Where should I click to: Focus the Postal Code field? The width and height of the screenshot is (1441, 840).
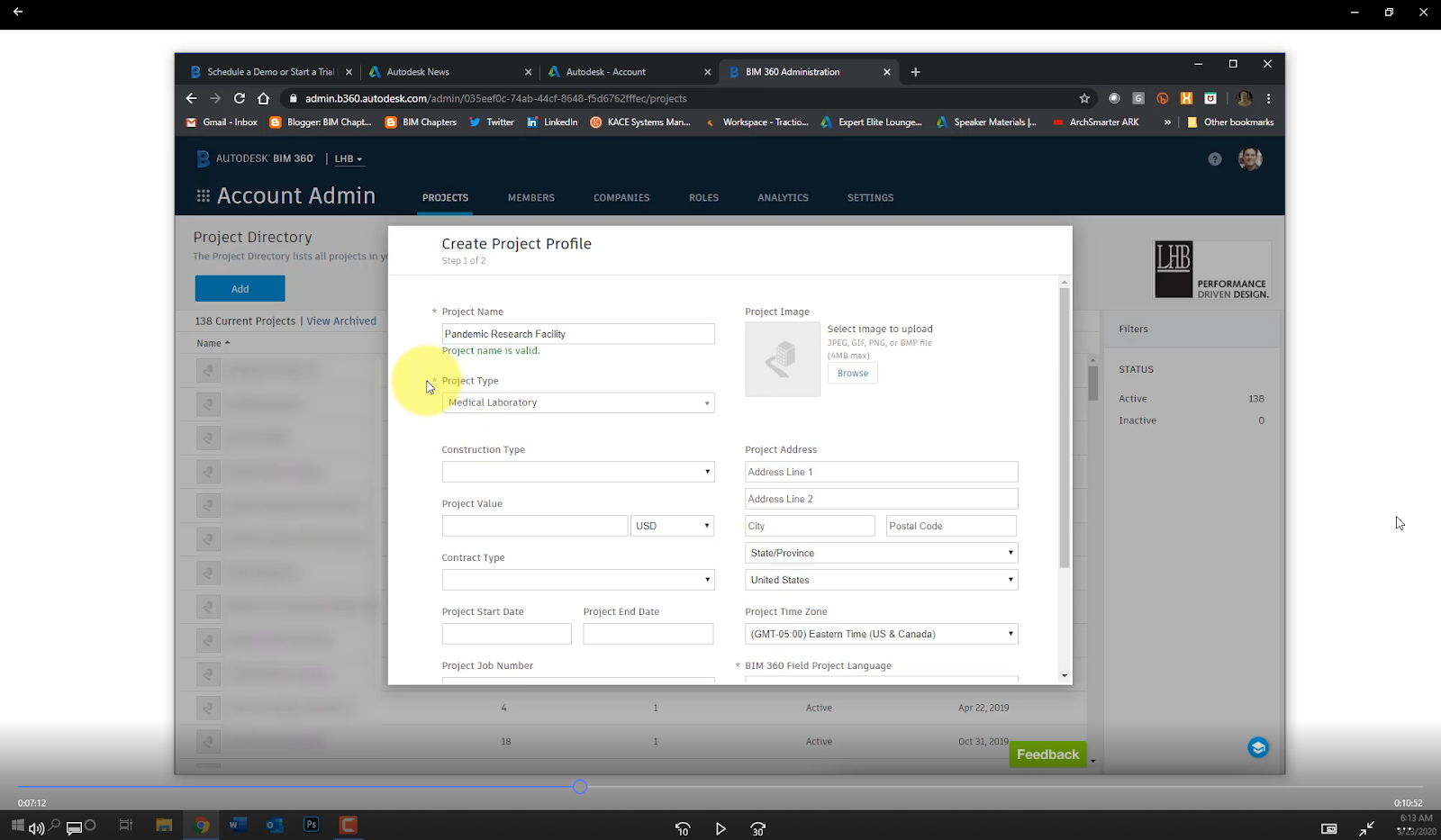click(951, 526)
